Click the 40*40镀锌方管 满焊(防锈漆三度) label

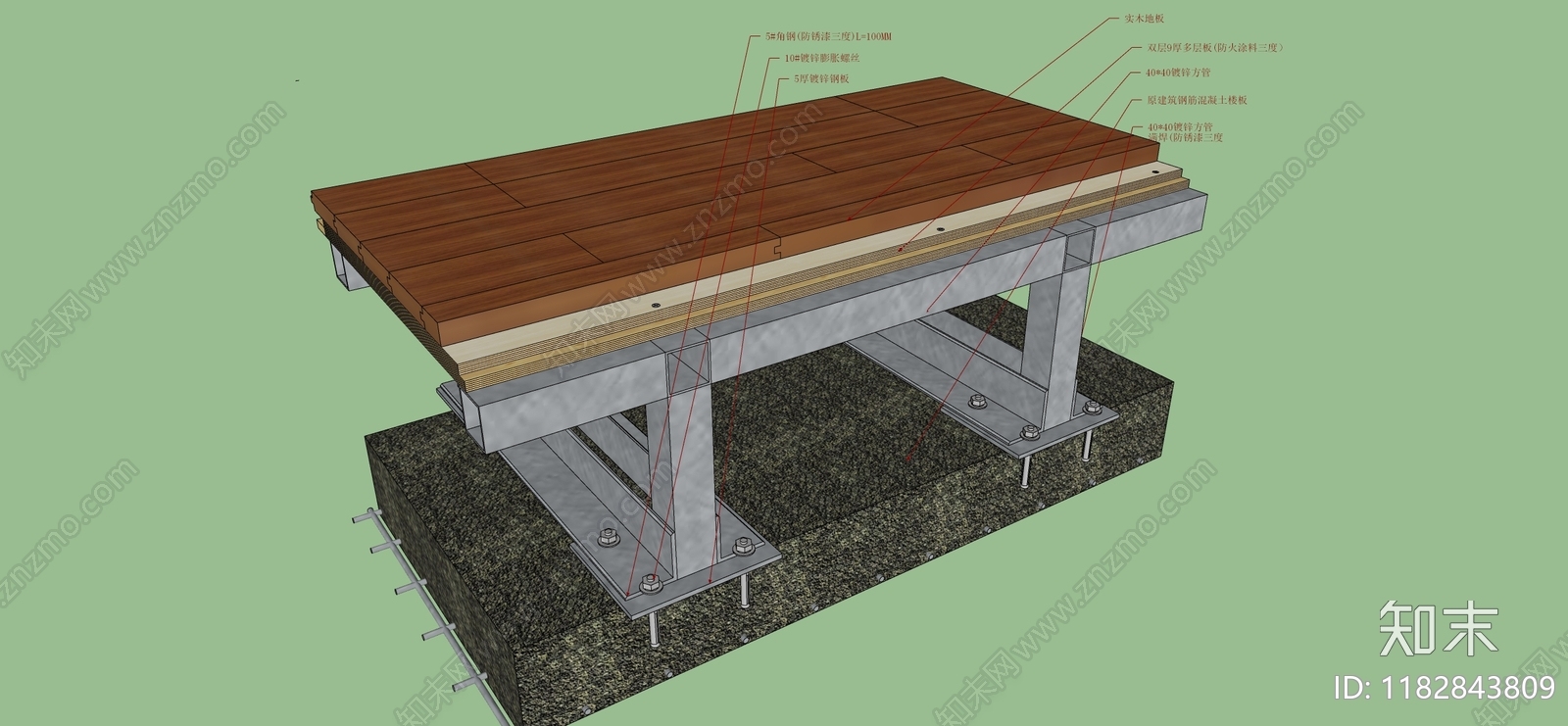coord(1185,132)
